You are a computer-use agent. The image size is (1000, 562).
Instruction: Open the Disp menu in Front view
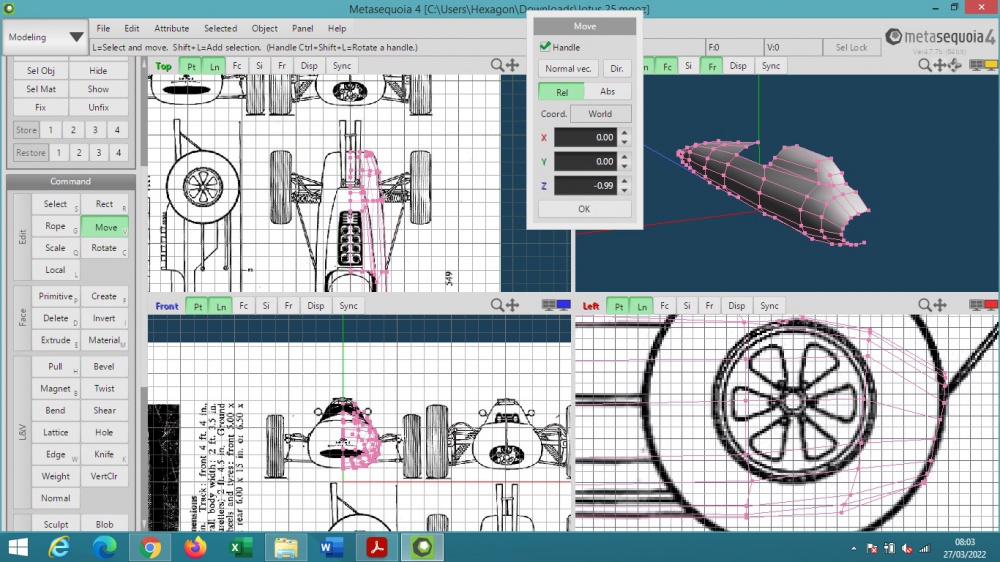coord(315,306)
